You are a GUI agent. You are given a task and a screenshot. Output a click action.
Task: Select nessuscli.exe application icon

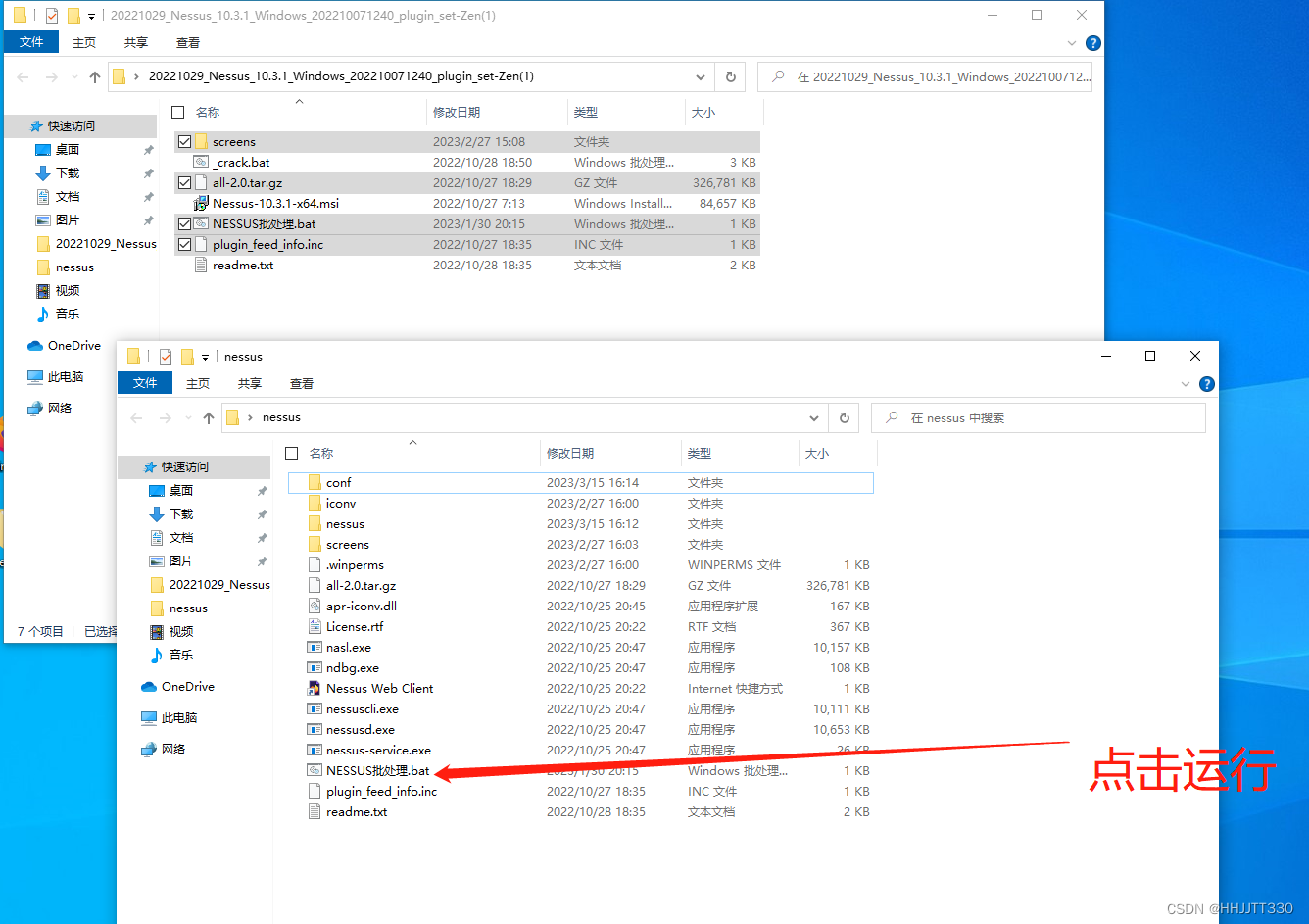[x=315, y=709]
